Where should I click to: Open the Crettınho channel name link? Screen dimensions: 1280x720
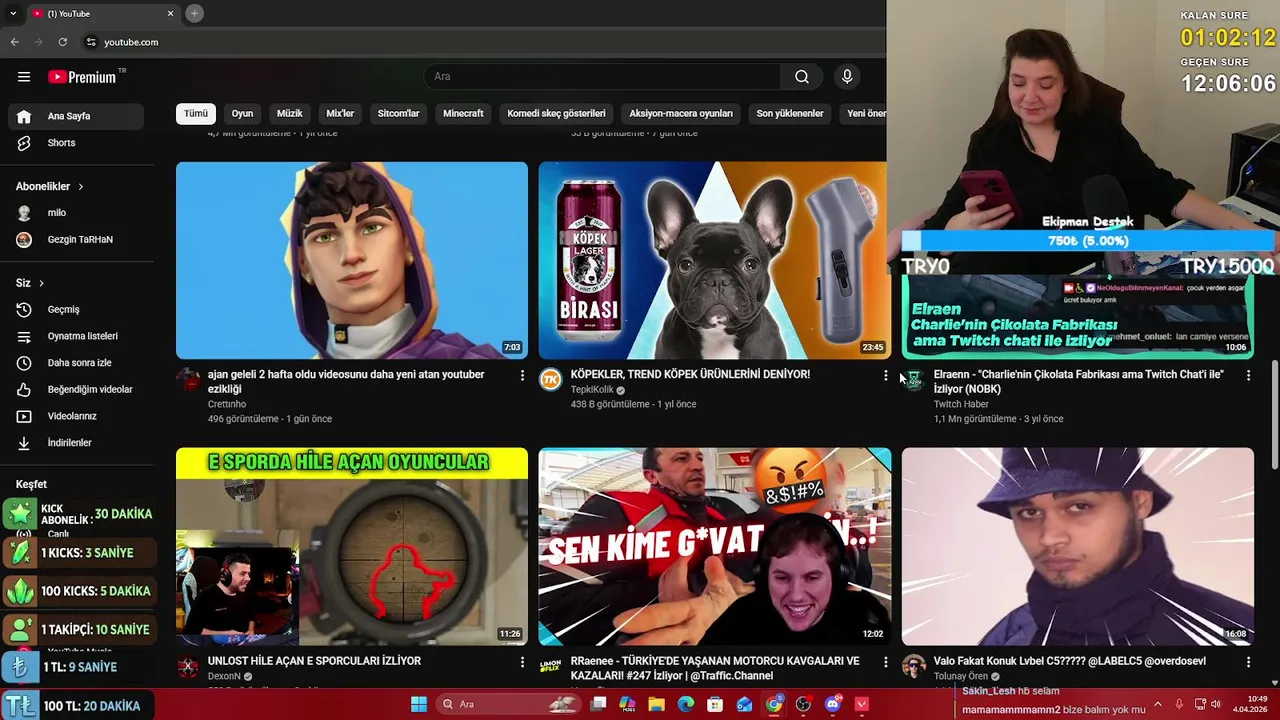pos(227,404)
